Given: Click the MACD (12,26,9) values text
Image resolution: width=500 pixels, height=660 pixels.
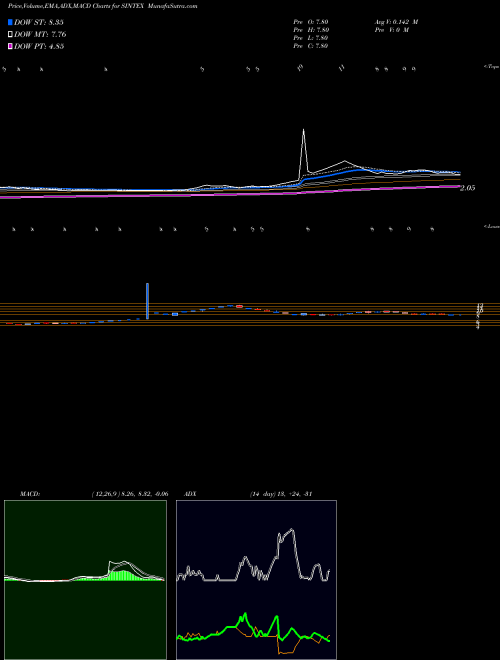Looking at the screenshot, I should pos(130,494).
